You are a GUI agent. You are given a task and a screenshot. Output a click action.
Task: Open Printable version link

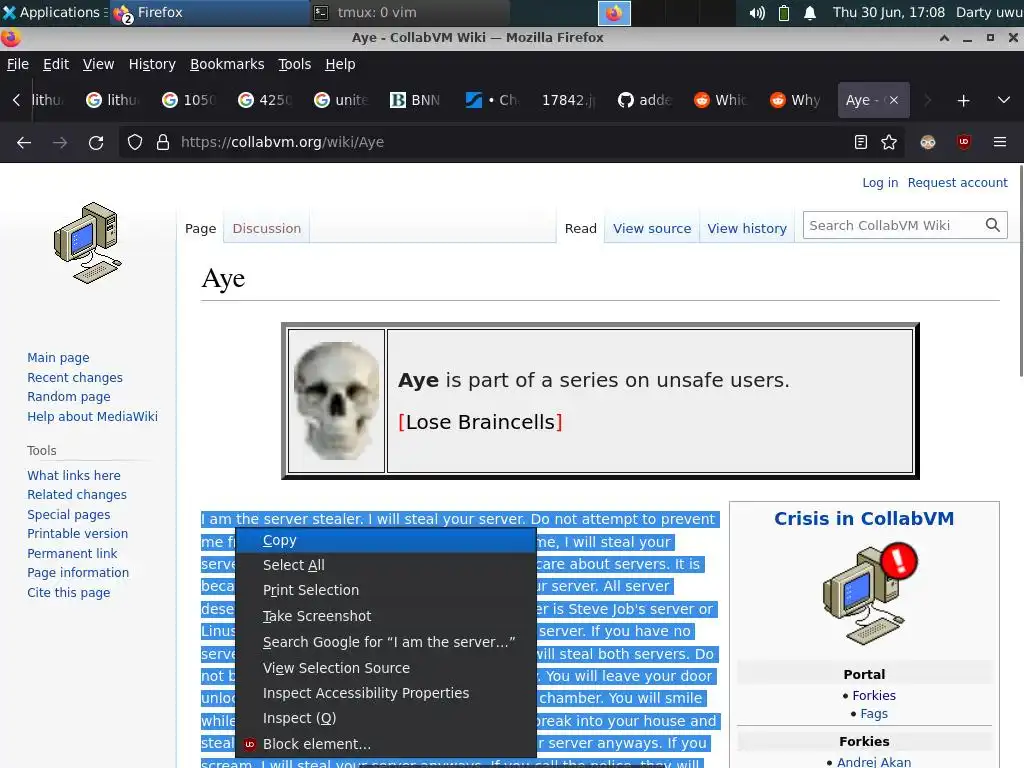coord(78,534)
